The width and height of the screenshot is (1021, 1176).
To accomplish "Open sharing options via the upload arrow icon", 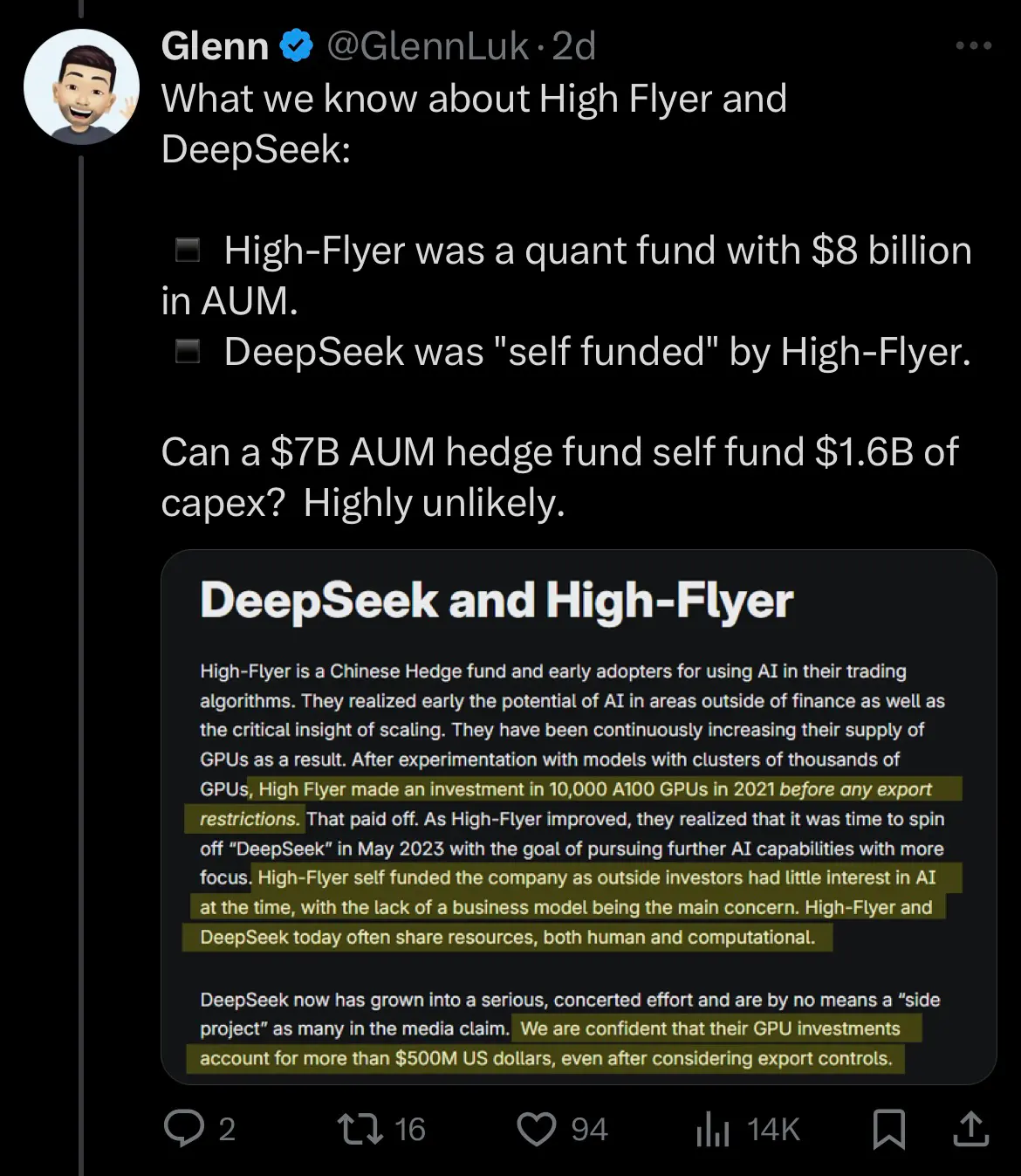I will 972,1129.
